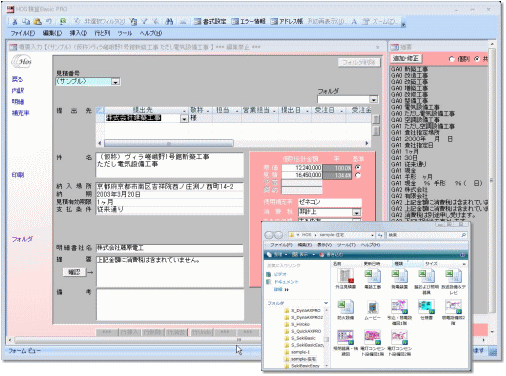
Task: Click the green Excel export toolbar icon
Action: click(63, 22)
